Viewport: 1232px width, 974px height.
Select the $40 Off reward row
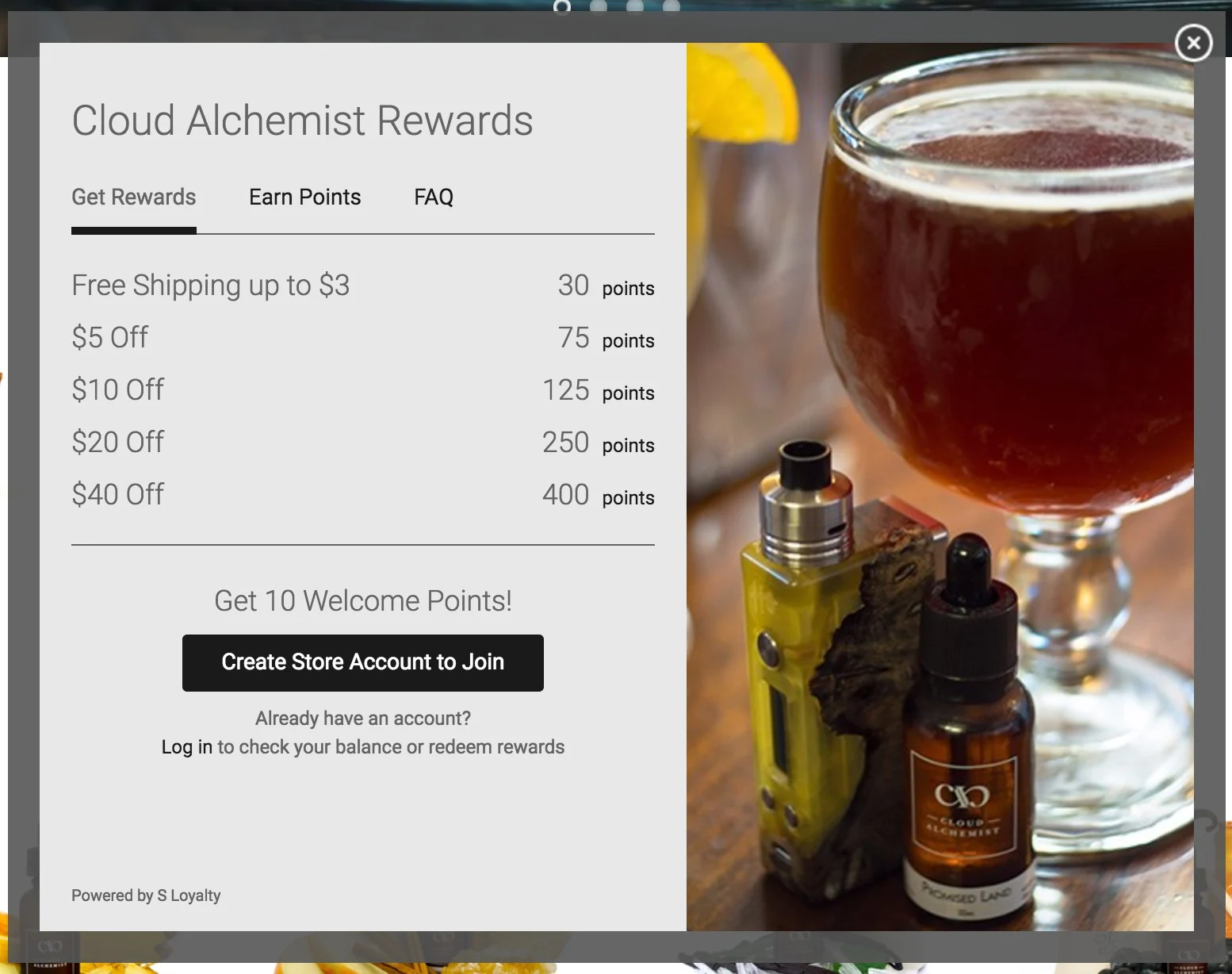pos(363,495)
